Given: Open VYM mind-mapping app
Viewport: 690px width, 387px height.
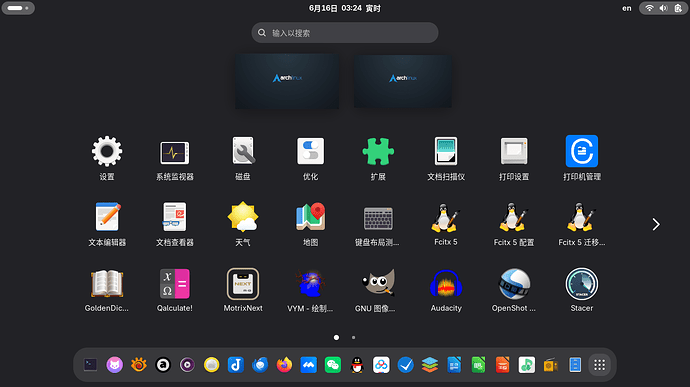Looking at the screenshot, I should [311, 284].
